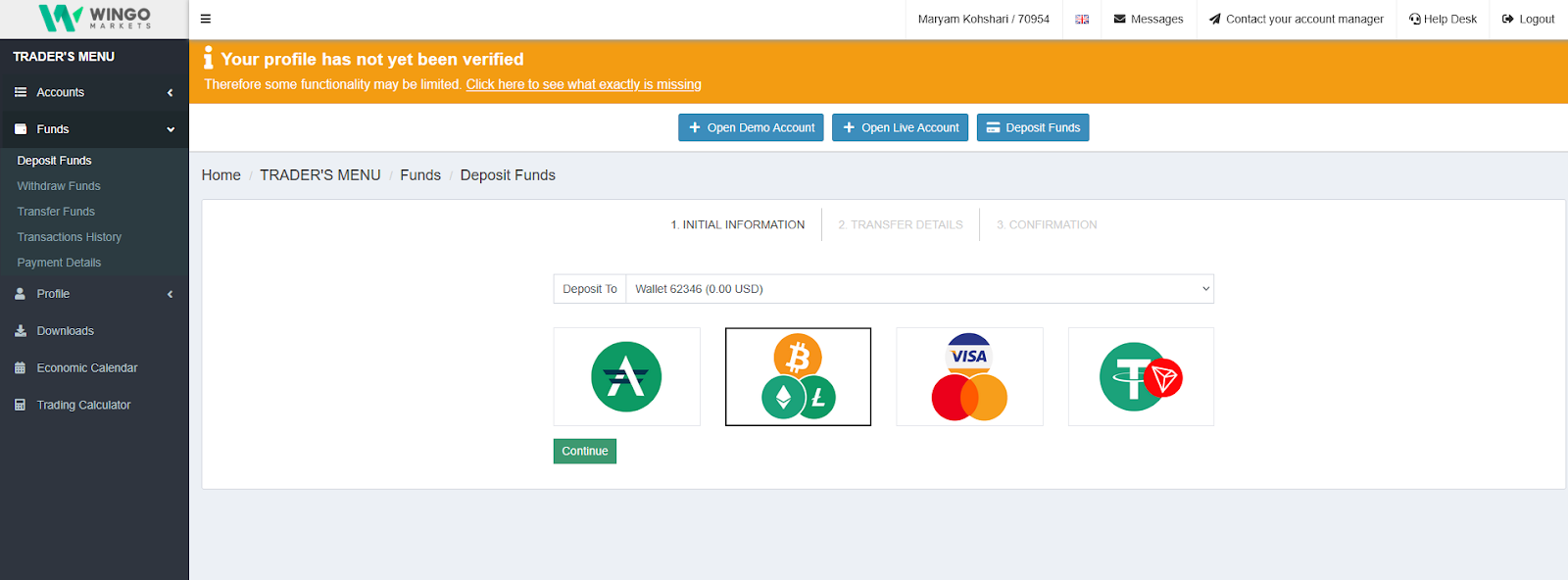Click the link showing what is missing
Image resolution: width=1568 pixels, height=580 pixels.
pyautogui.click(x=583, y=84)
